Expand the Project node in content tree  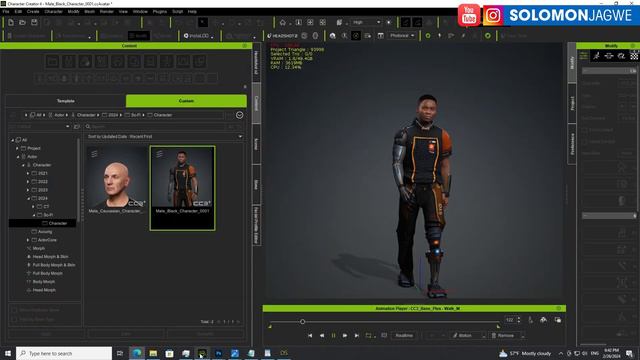tap(18, 148)
